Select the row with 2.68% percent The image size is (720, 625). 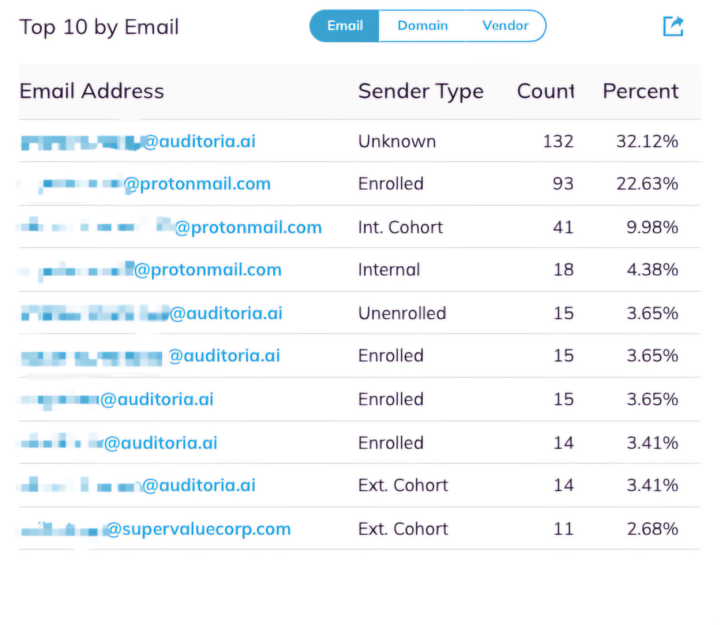tap(360, 529)
